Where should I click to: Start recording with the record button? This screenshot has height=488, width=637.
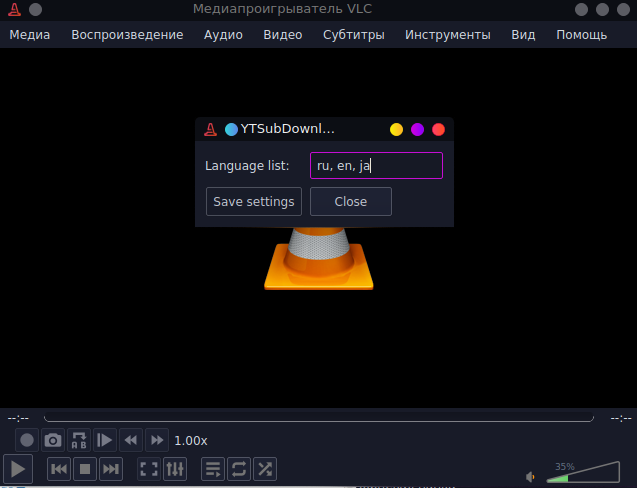point(27,440)
